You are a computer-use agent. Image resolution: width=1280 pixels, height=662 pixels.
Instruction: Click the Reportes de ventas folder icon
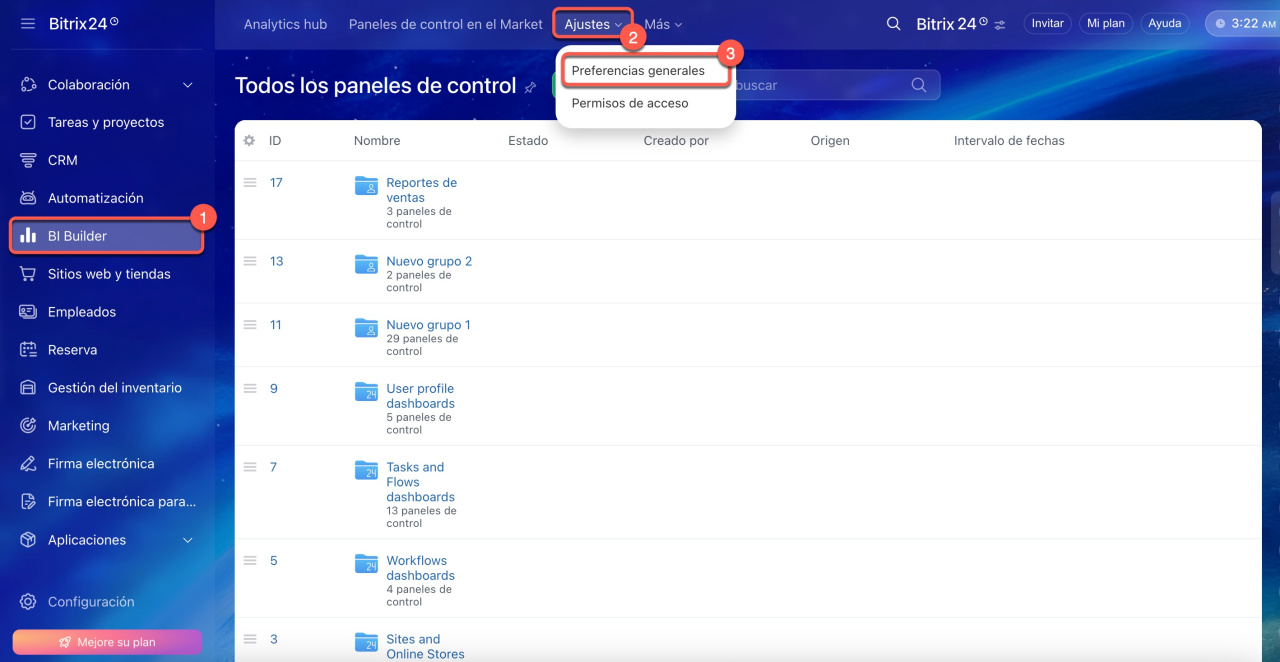(x=366, y=186)
